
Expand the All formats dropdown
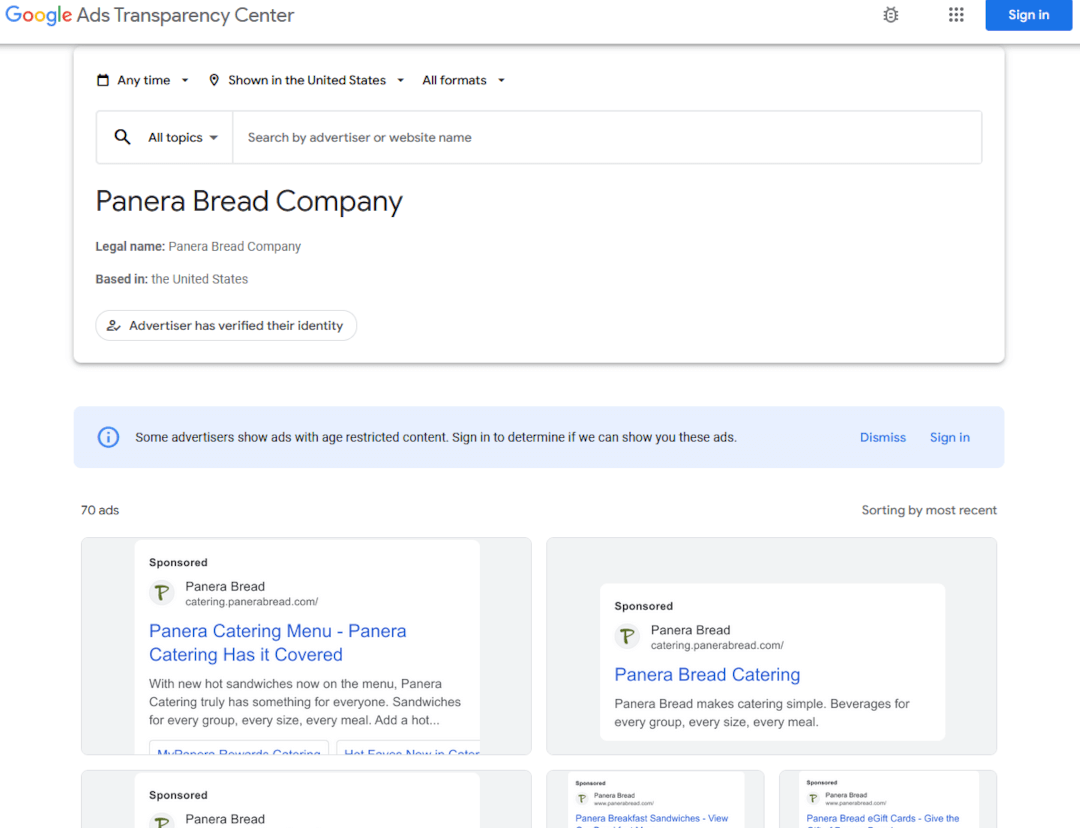pos(463,79)
